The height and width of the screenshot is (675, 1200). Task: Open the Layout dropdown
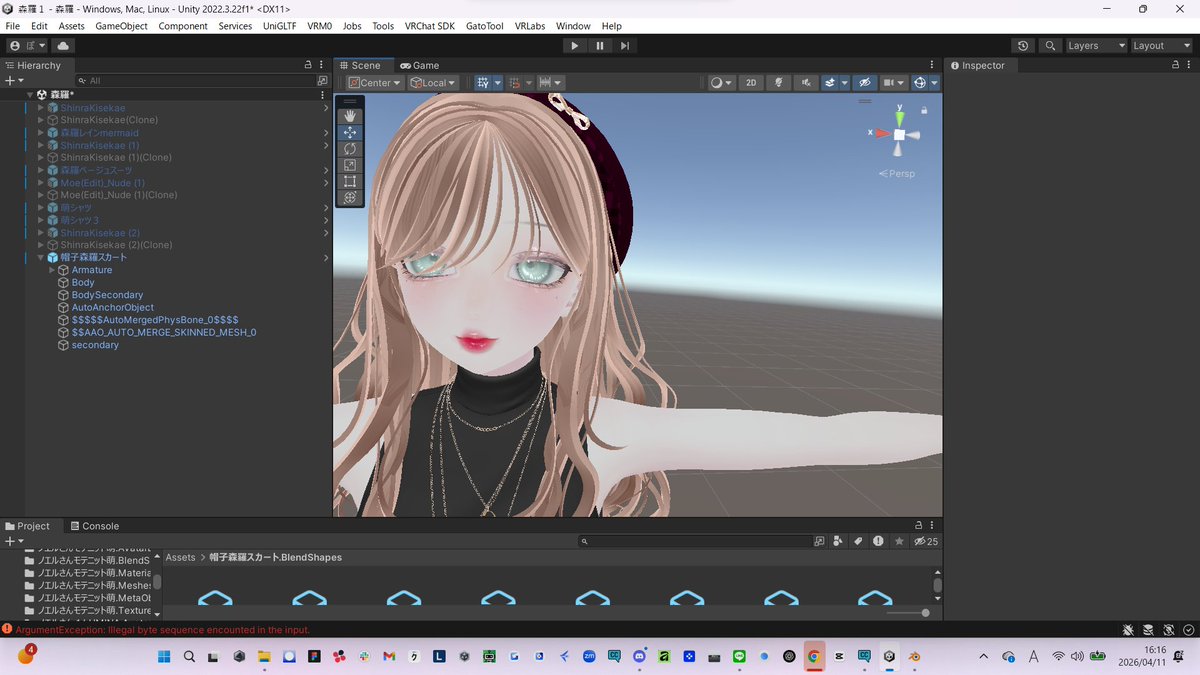[x=1162, y=45]
